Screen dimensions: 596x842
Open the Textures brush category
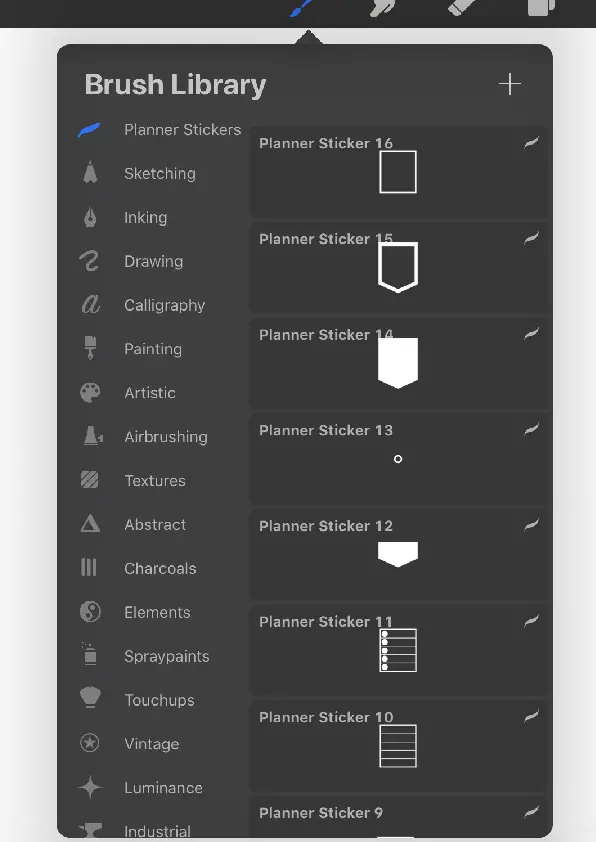pos(133,481)
